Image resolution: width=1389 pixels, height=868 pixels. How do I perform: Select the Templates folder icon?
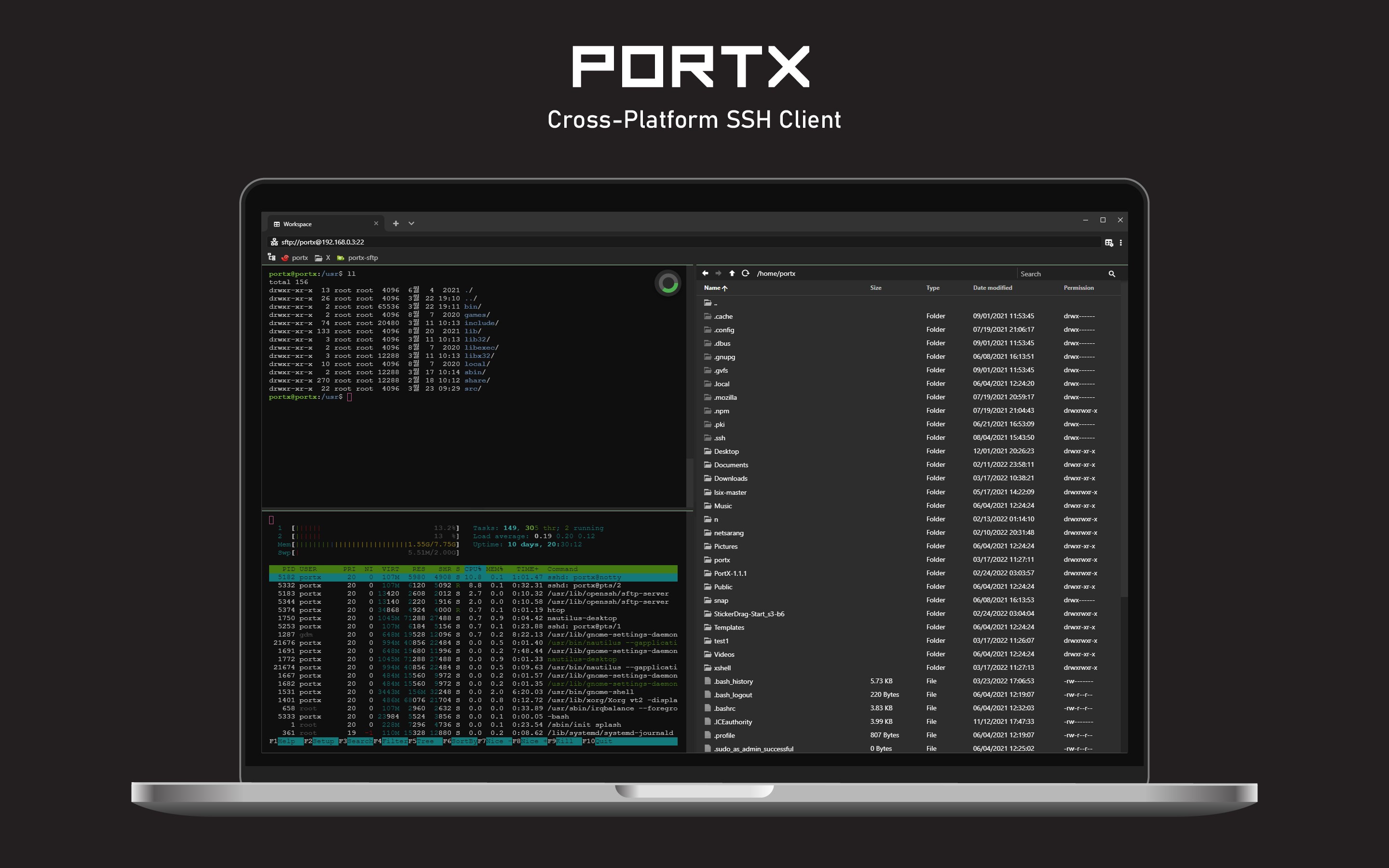pyautogui.click(x=708, y=627)
